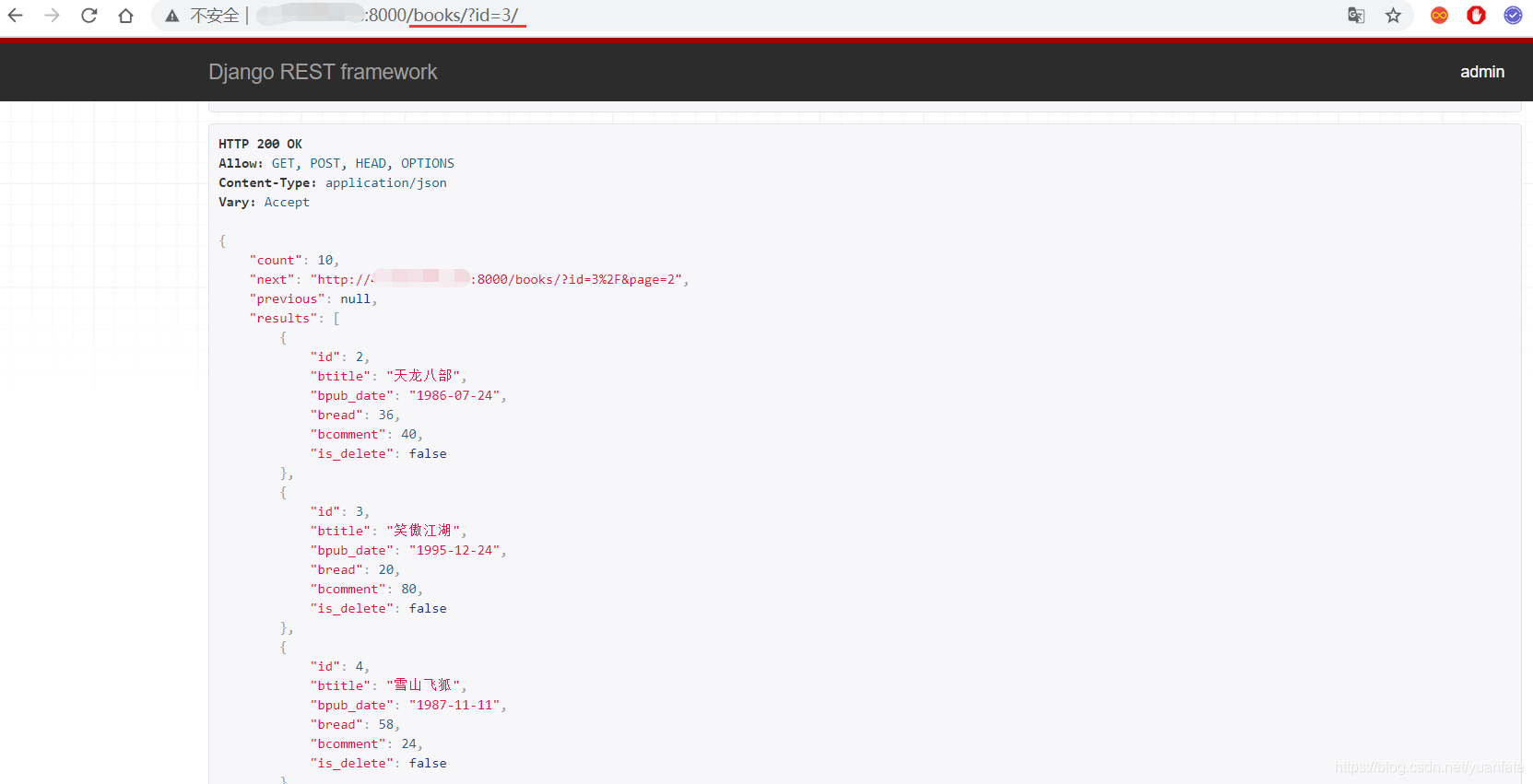Click the "bread": 36 line
Image resolution: width=1533 pixels, height=784 pixels.
[x=355, y=415]
